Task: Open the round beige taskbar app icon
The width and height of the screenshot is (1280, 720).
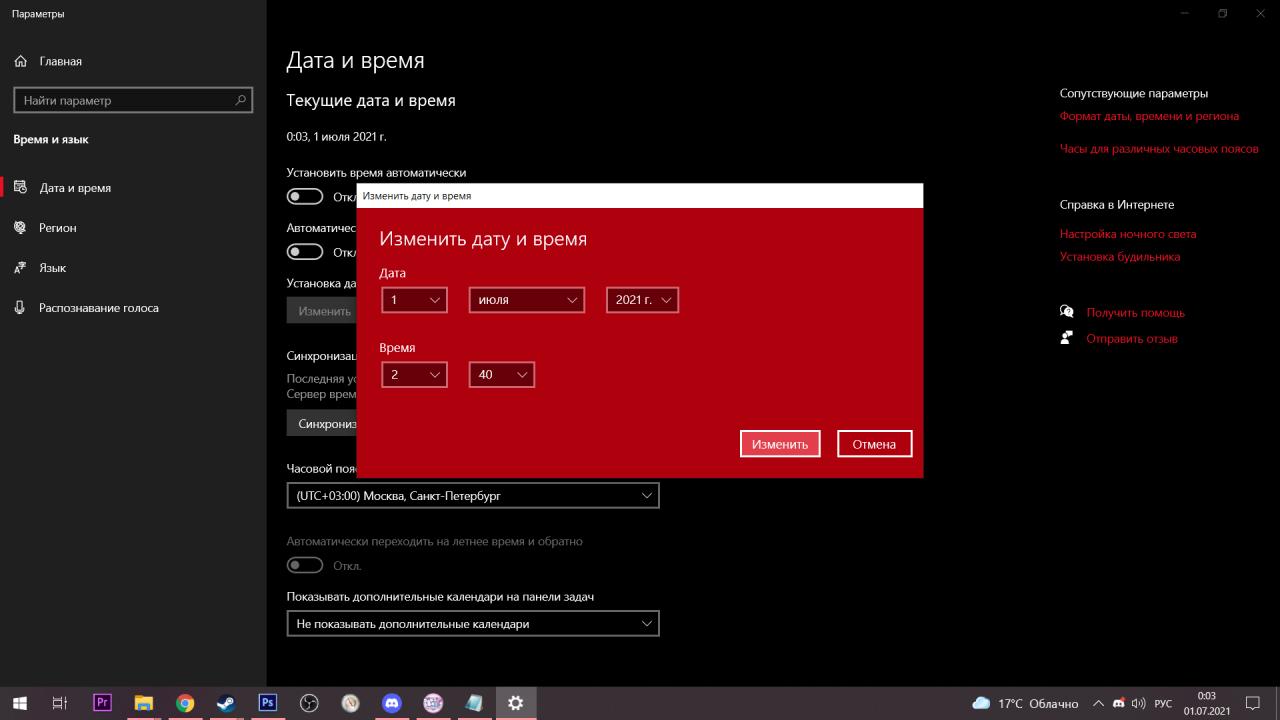Action: pos(350,703)
